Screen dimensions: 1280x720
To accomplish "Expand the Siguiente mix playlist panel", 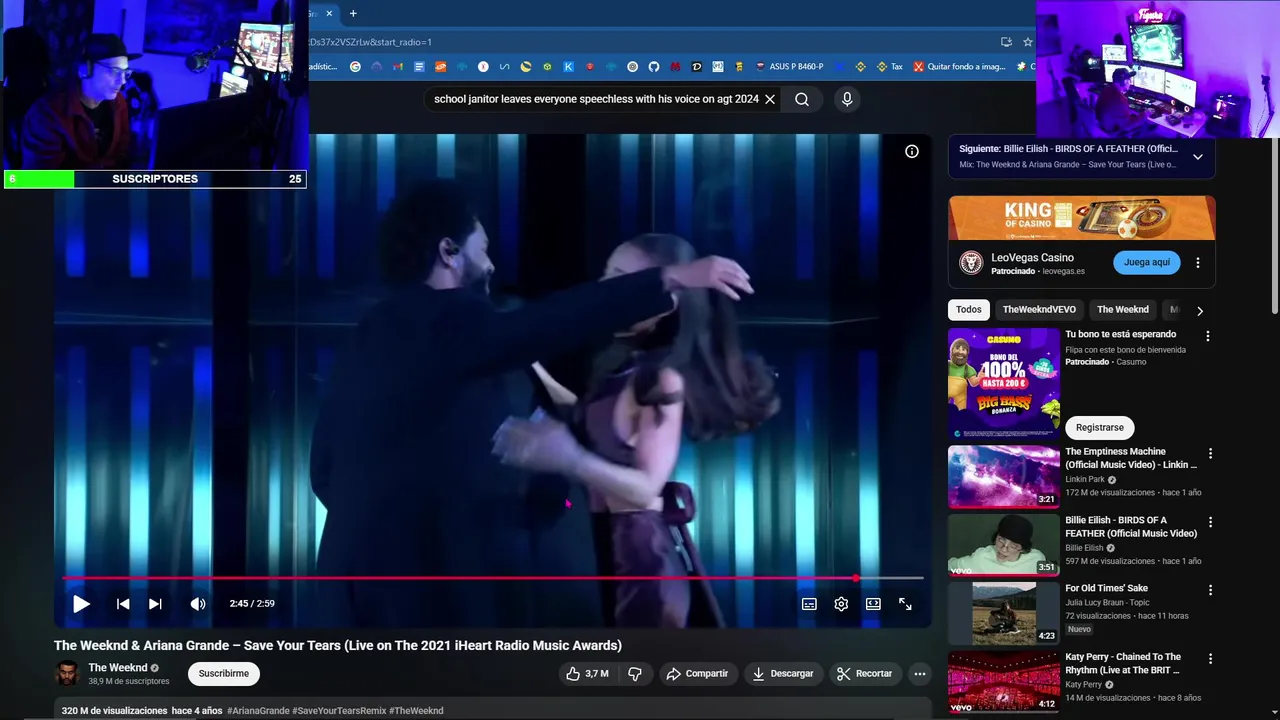I will (1198, 157).
